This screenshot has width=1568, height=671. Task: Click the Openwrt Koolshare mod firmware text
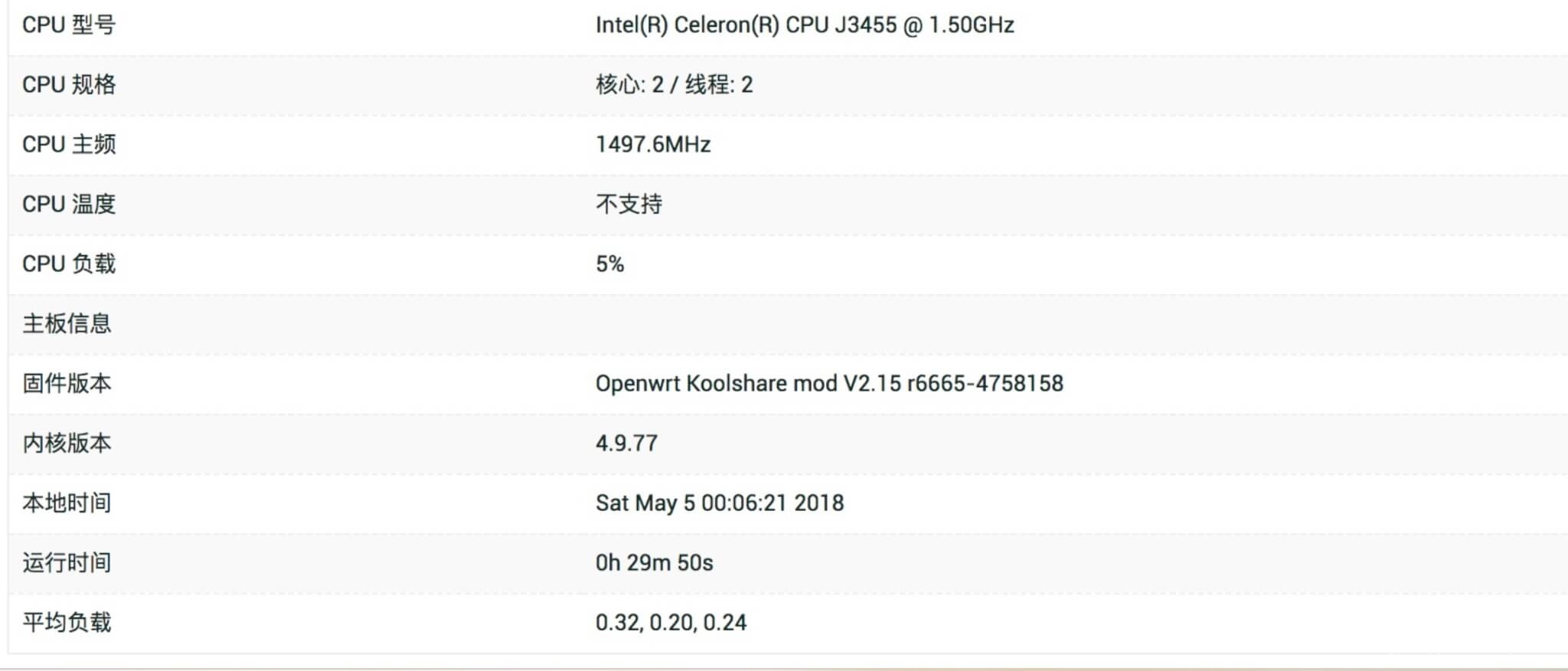tap(829, 383)
